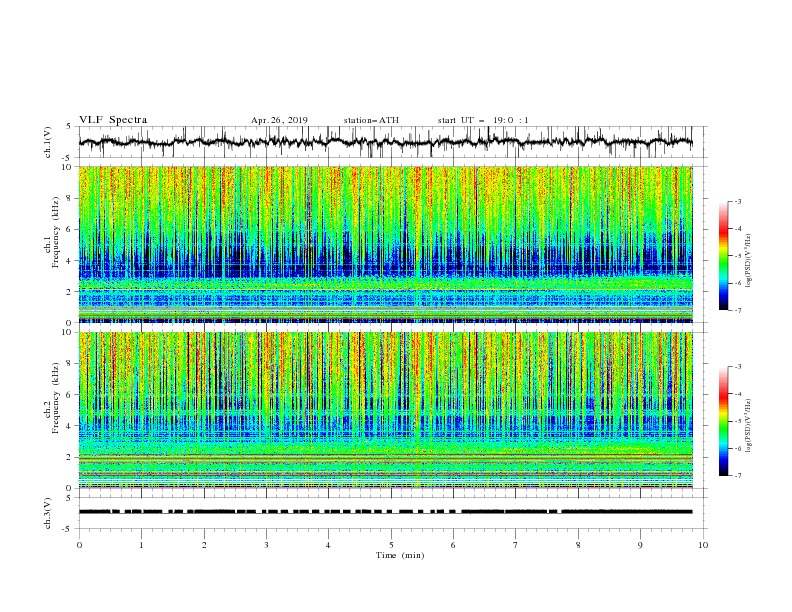792x612 pixels.
Task: Click the log(PSD) label beside upper colorbar
Action: (x=748, y=261)
